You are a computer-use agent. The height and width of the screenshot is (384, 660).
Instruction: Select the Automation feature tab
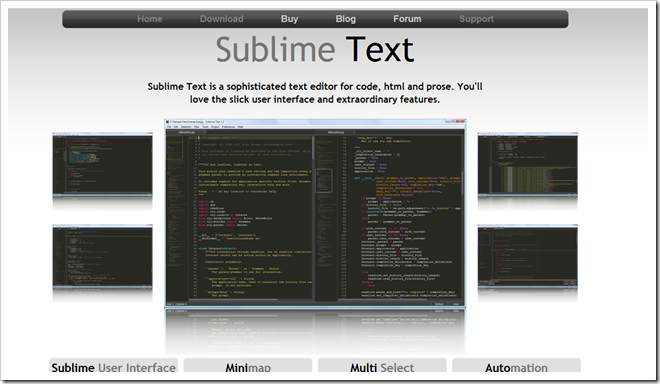coord(516,365)
